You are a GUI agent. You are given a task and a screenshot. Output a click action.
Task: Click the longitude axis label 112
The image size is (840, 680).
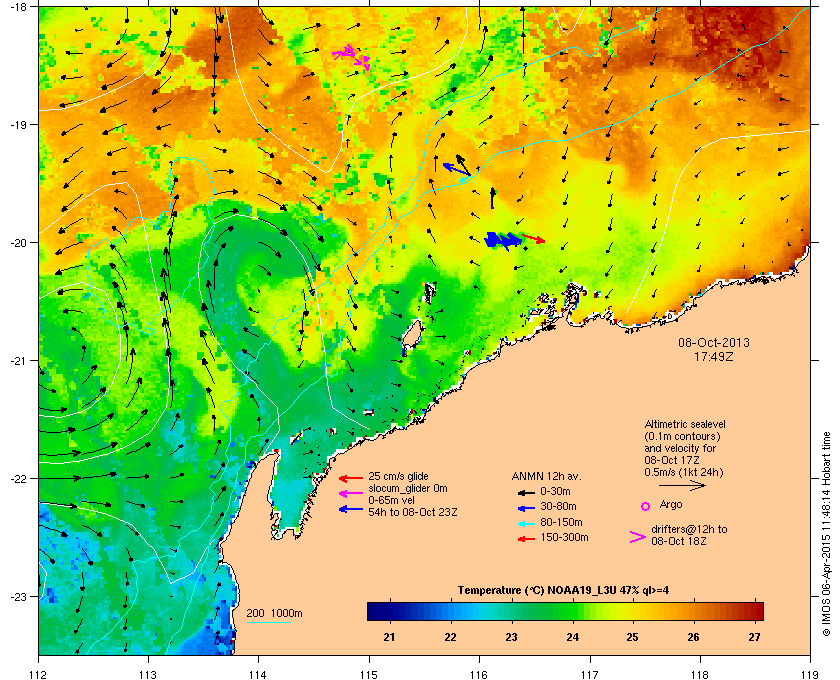pos(39,674)
